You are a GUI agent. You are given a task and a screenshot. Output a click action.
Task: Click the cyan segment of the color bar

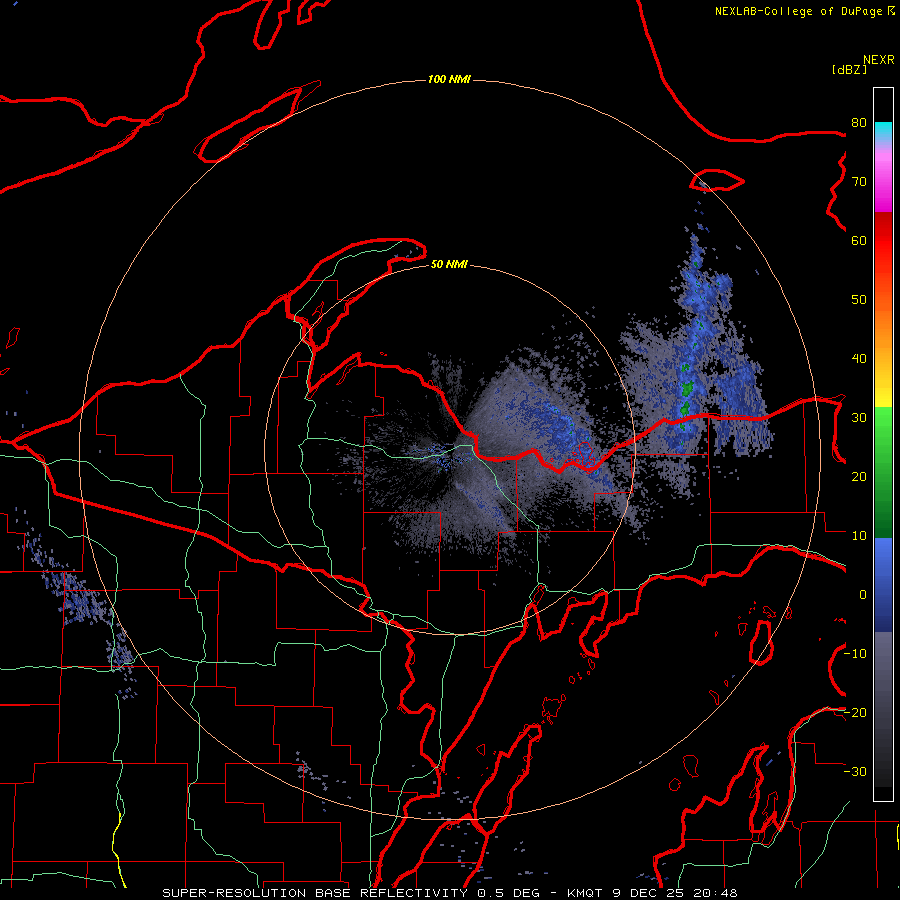883,131
